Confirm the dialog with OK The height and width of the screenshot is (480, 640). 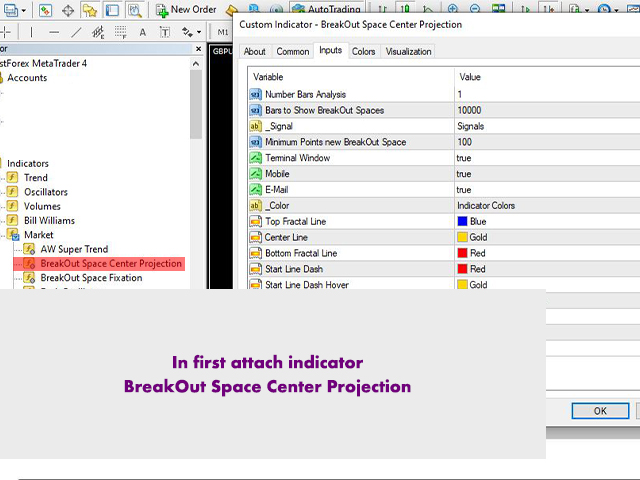click(600, 411)
